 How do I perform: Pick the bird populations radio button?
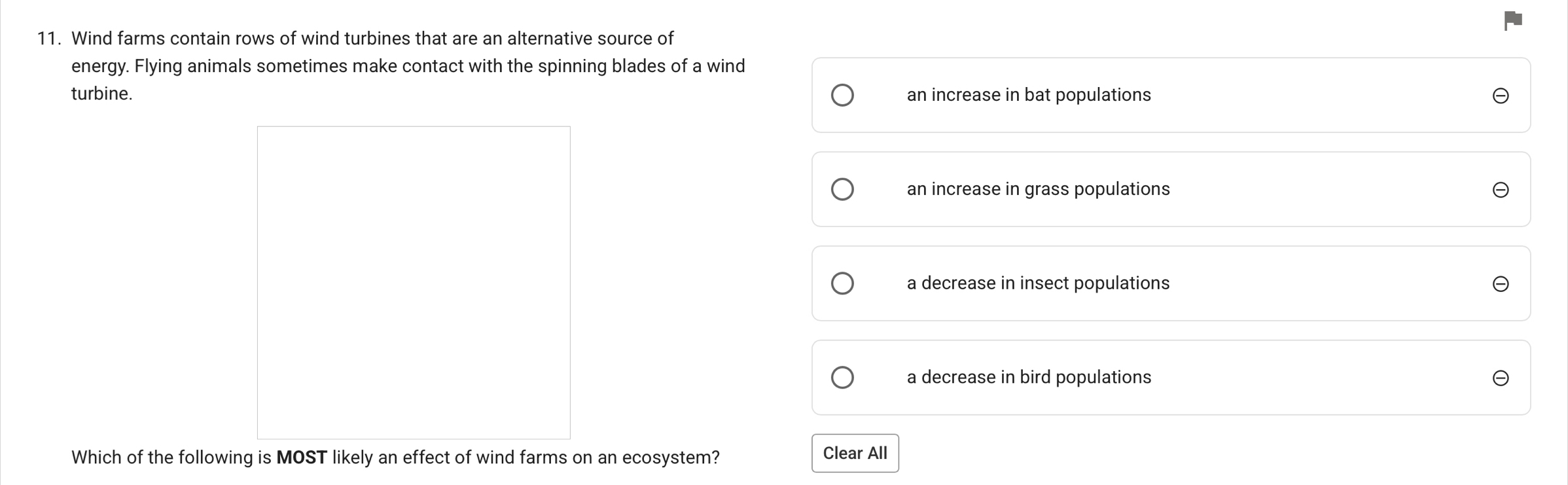tap(842, 378)
